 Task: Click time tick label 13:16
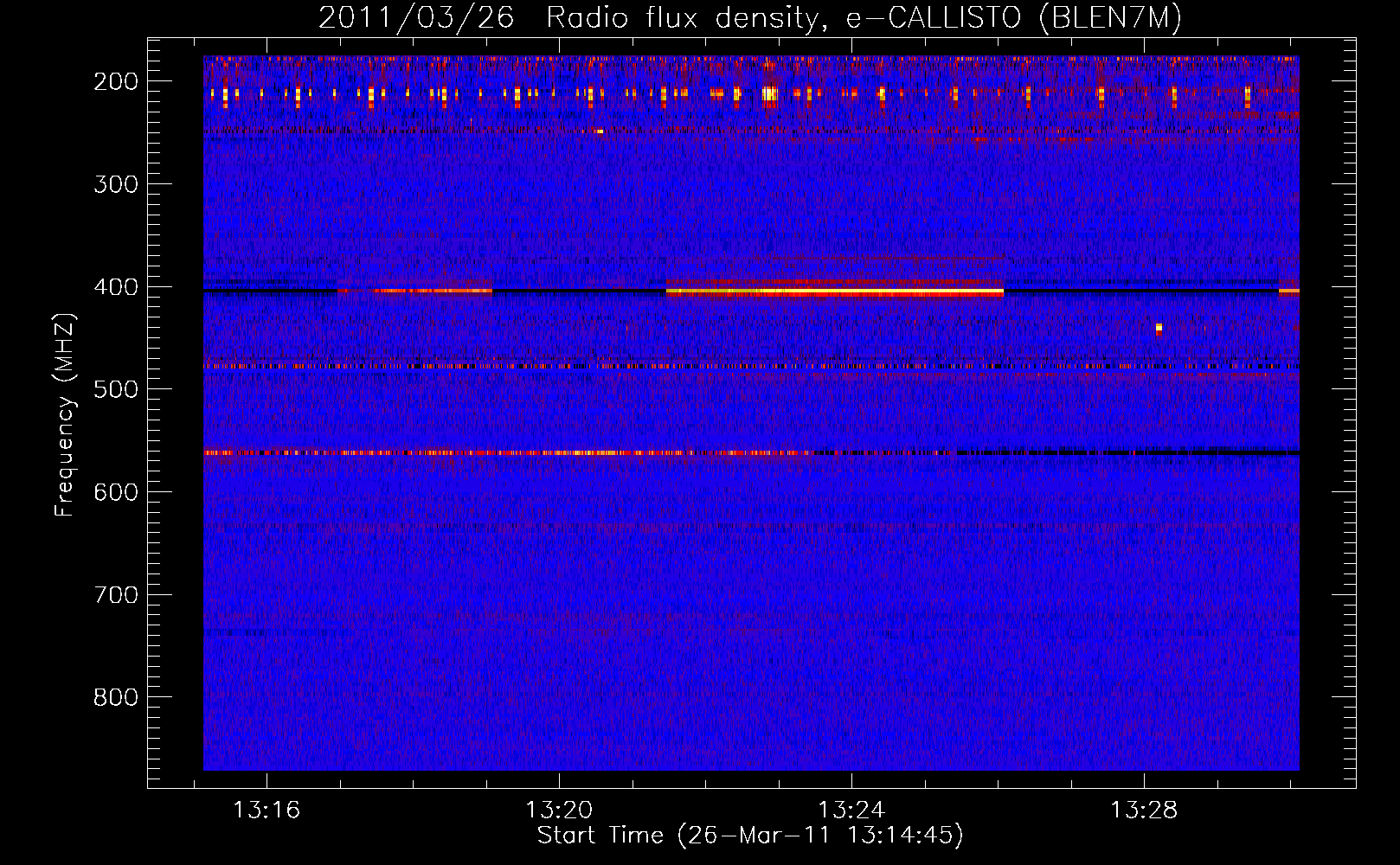267,811
